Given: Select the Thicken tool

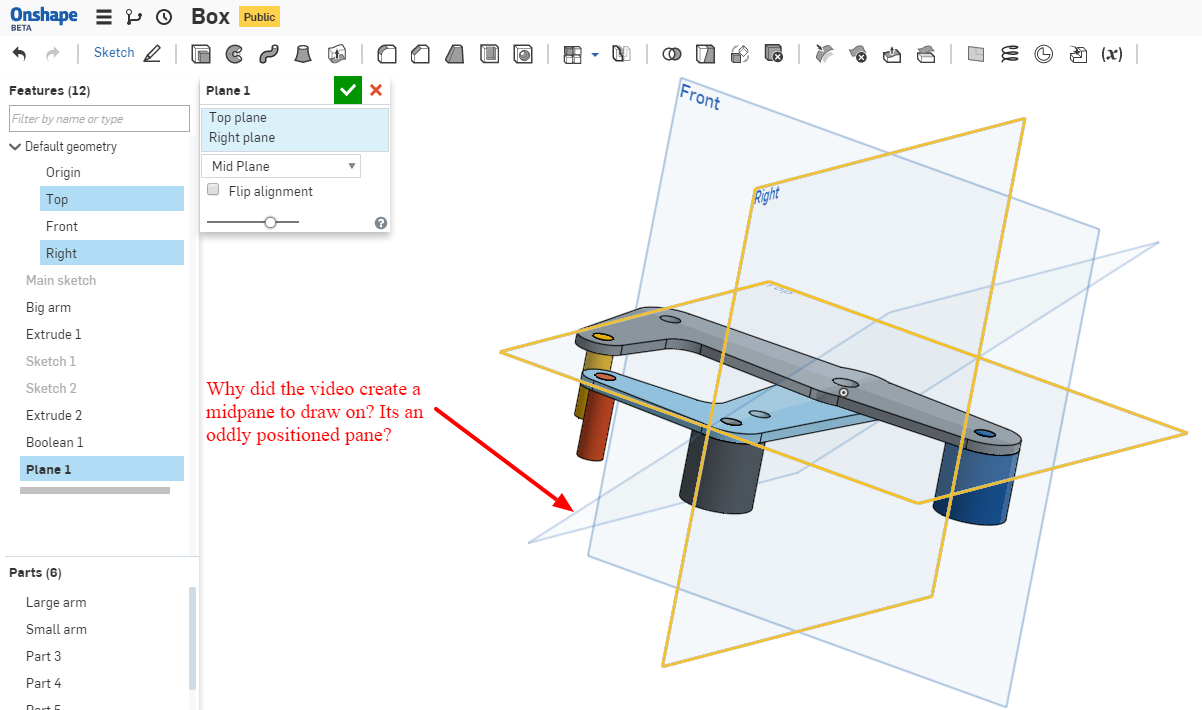Looking at the screenshot, I should pos(337,54).
